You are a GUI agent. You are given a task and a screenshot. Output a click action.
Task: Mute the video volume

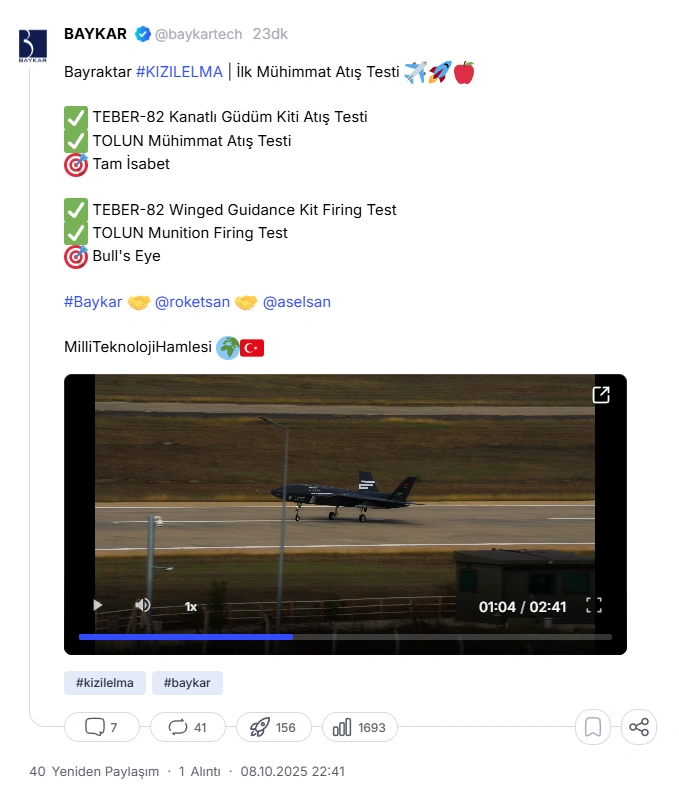point(143,605)
